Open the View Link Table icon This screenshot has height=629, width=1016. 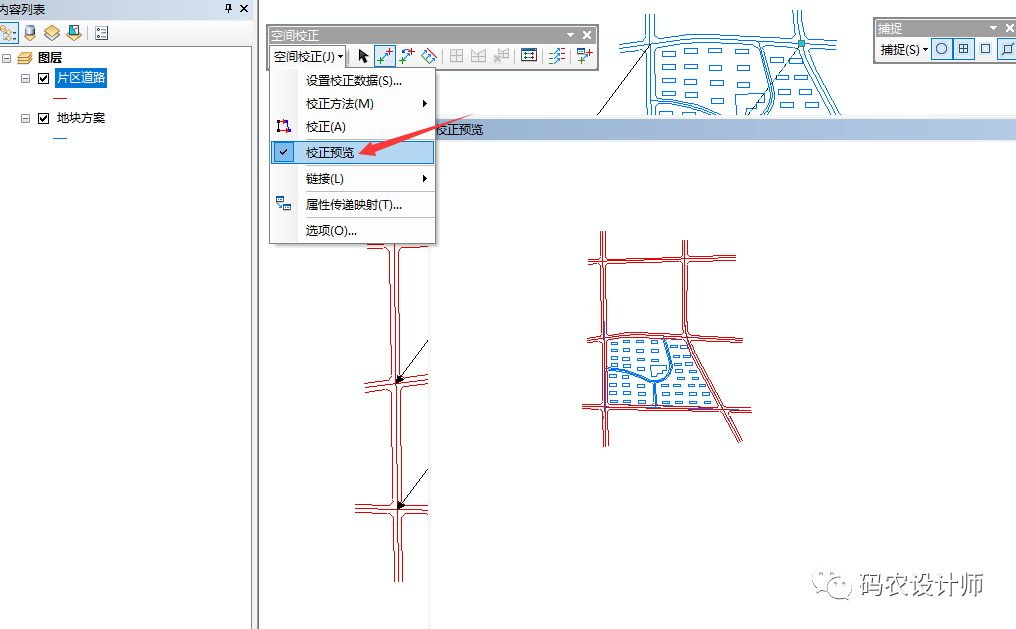(x=529, y=57)
